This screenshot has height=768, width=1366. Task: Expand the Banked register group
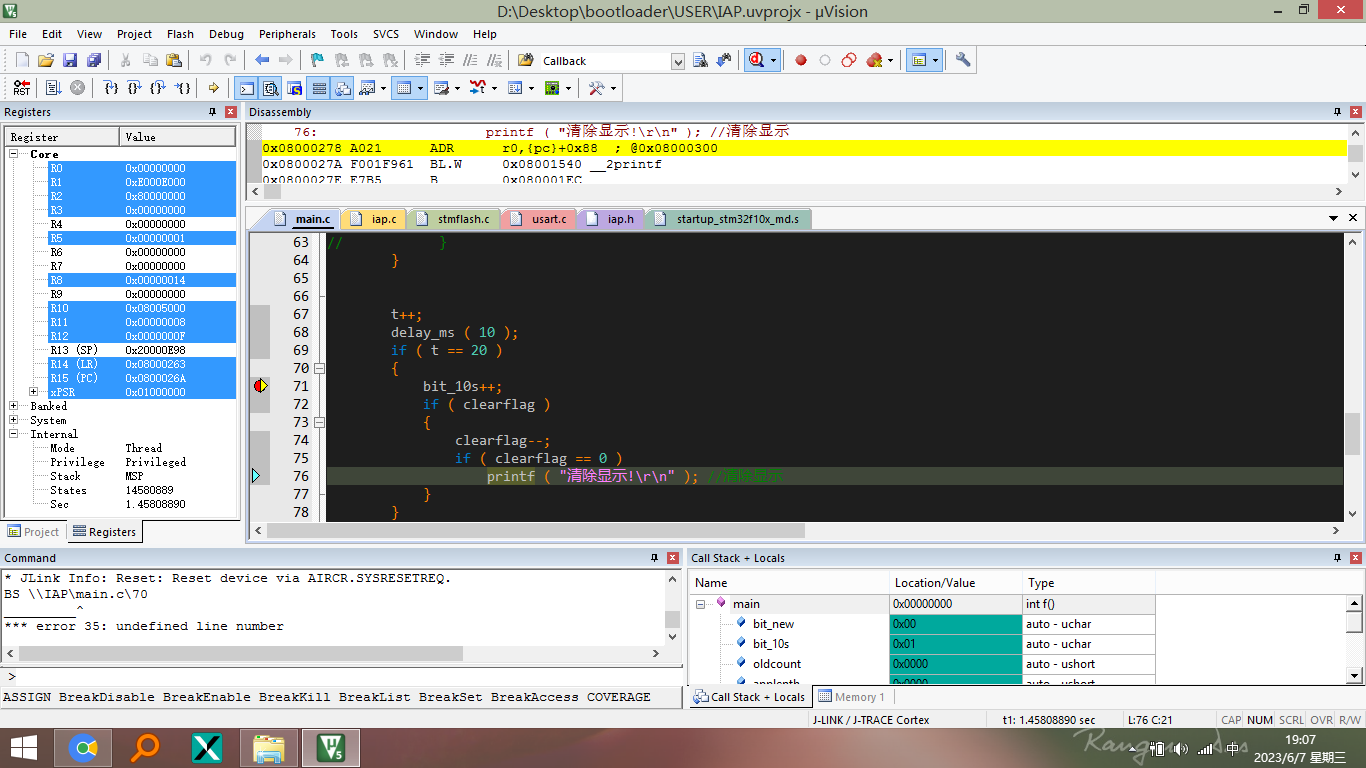point(14,406)
